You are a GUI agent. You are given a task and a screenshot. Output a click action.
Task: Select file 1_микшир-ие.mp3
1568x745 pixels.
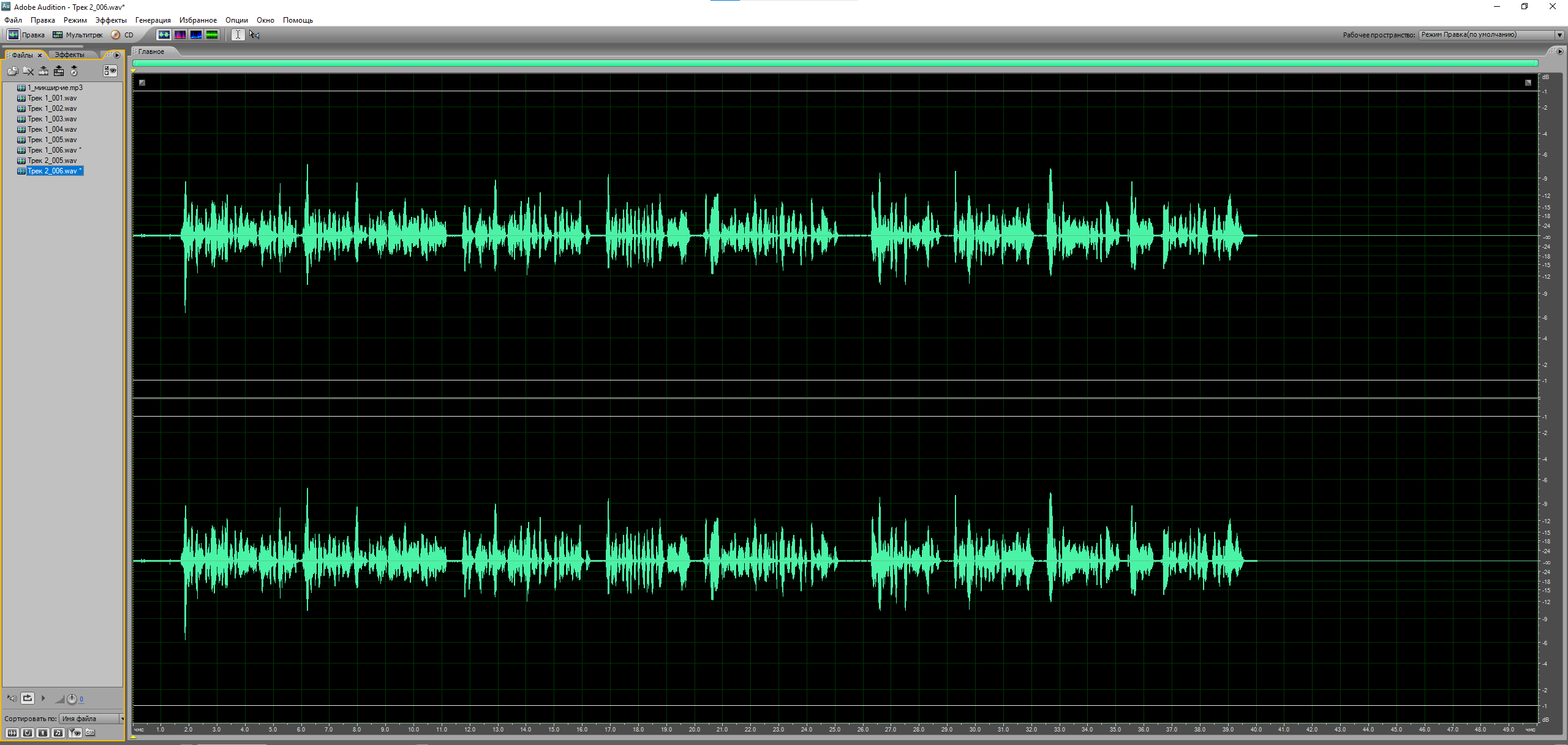(x=55, y=88)
